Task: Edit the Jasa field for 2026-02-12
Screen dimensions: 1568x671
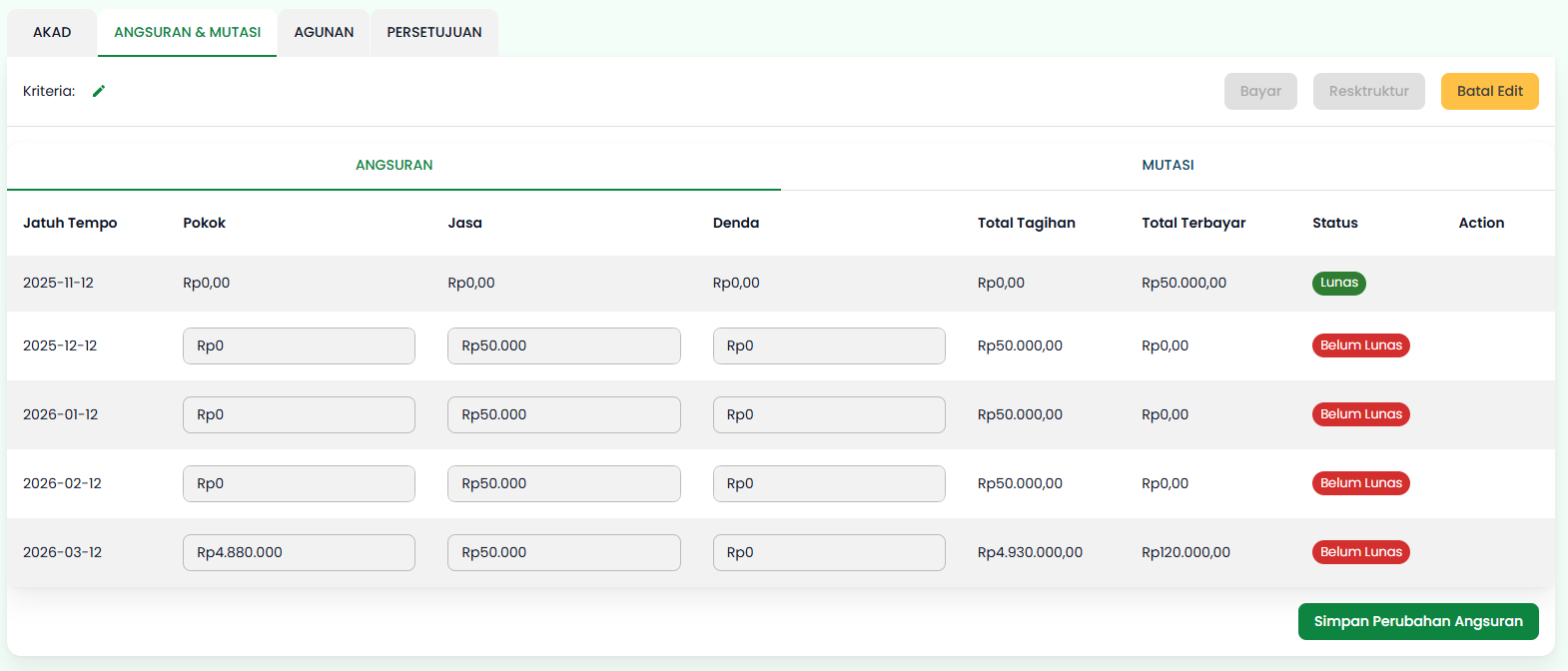Action: pyautogui.click(x=563, y=483)
